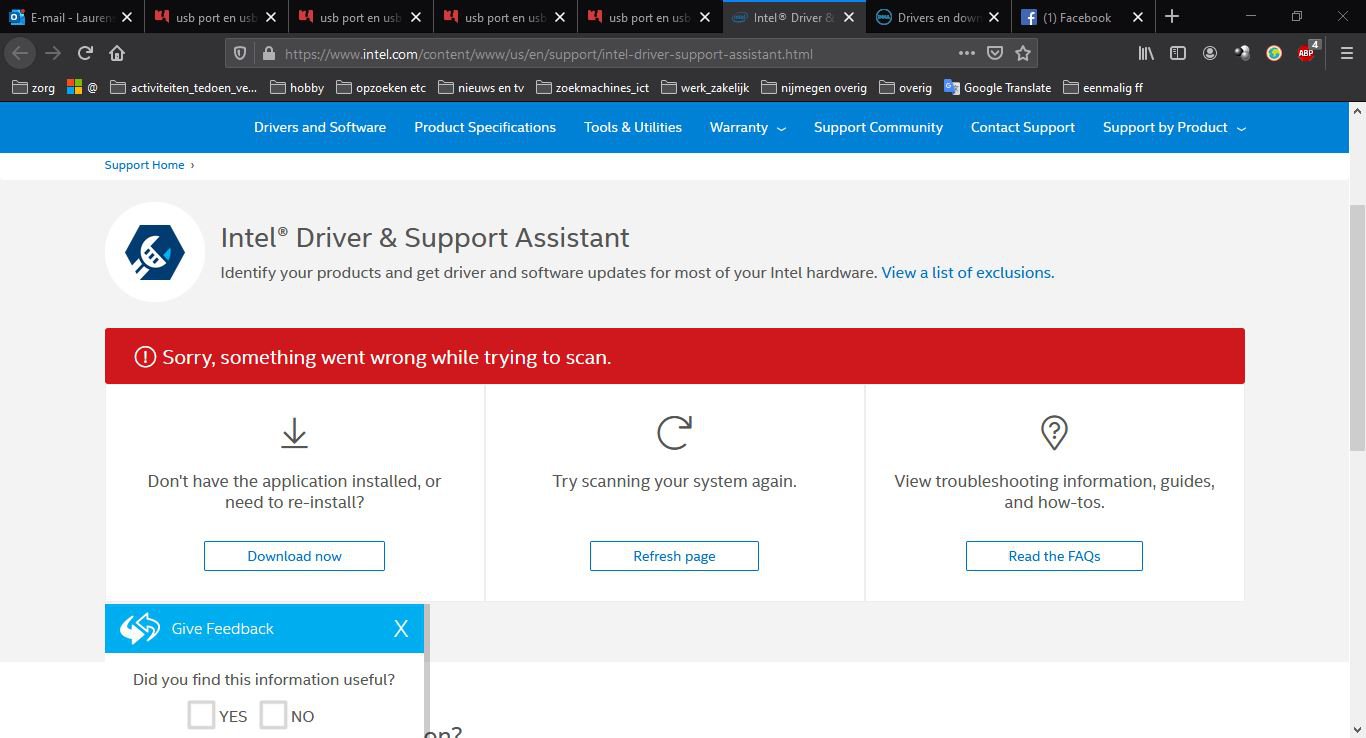1366x738 pixels.
Task: Click the green globe extension icon
Action: (x=1274, y=53)
